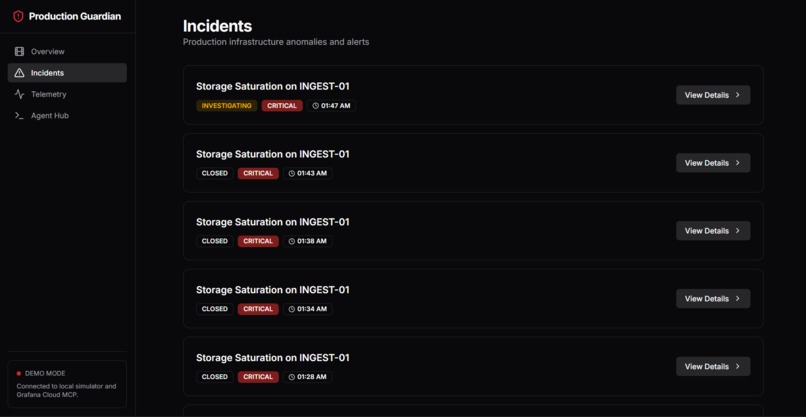The image size is (806, 417).
Task: Click the Incidents warning triangle icon
Action: (20, 73)
